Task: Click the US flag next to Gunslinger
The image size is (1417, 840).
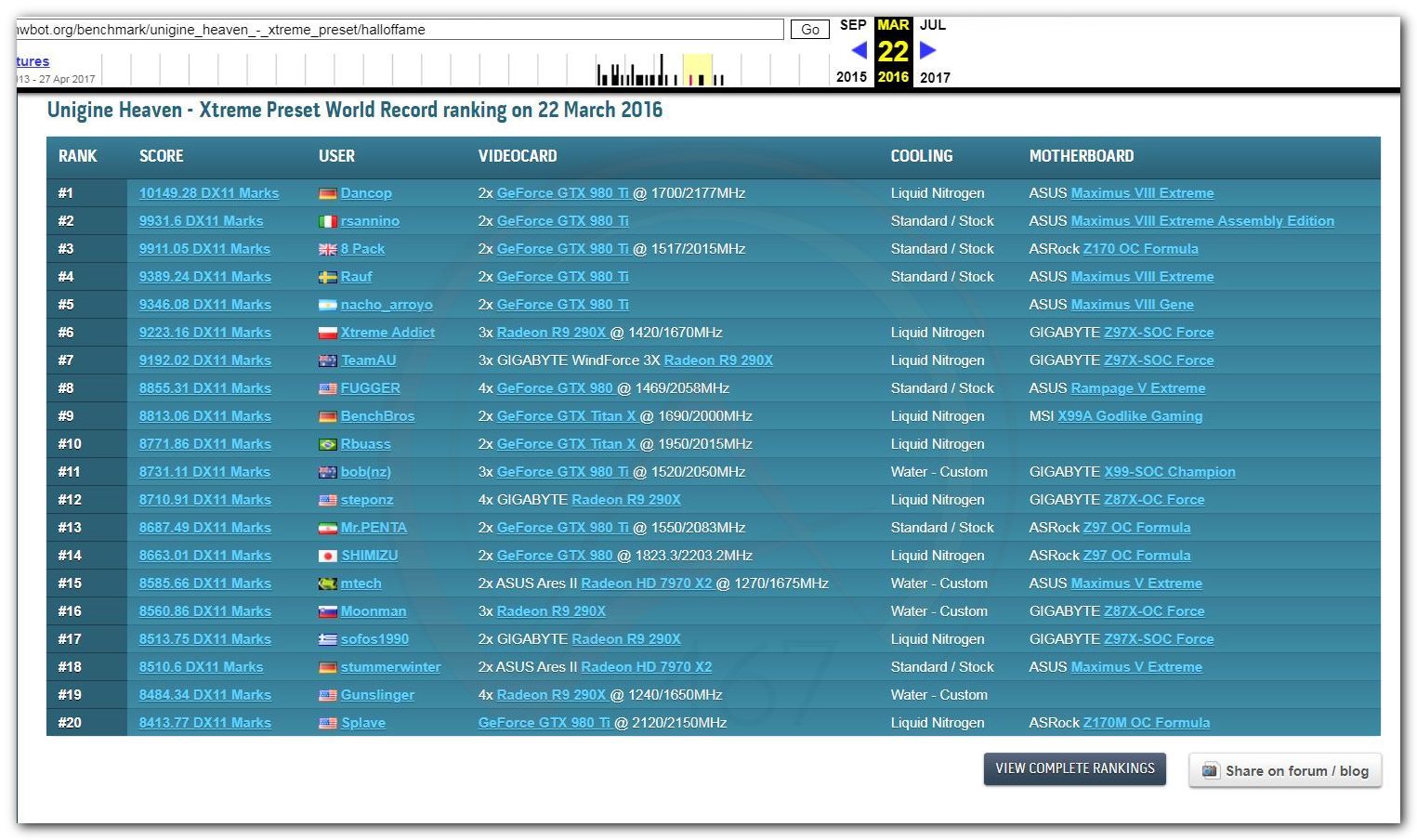Action: point(327,695)
